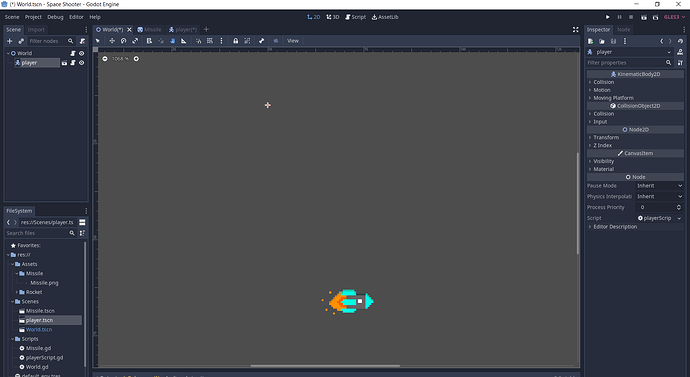Open the Editor menu
The image size is (690, 377).
coord(76,17)
